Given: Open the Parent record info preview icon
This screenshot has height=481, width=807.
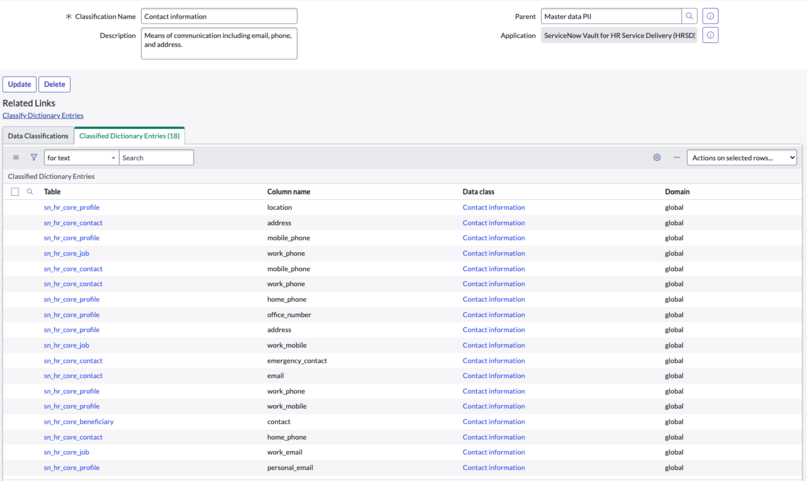Looking at the screenshot, I should click(710, 16).
